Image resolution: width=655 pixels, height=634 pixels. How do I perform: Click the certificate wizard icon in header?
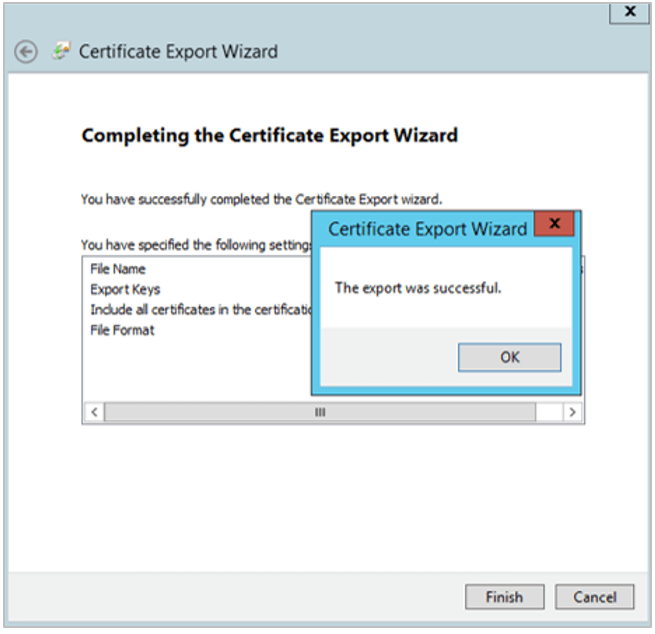pos(62,52)
